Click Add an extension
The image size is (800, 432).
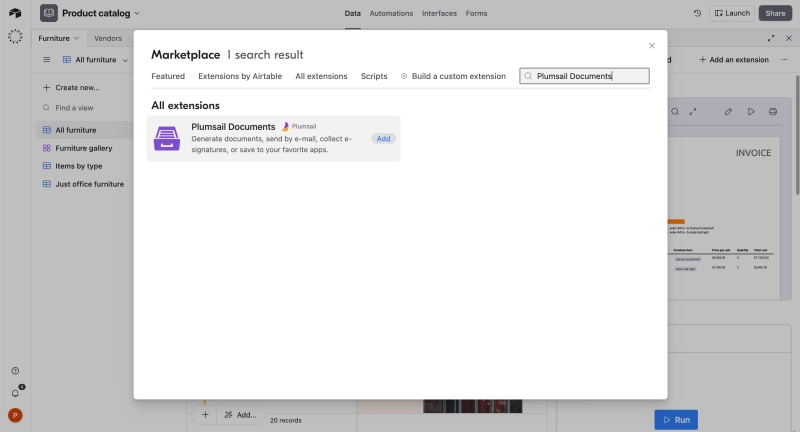click(x=734, y=60)
